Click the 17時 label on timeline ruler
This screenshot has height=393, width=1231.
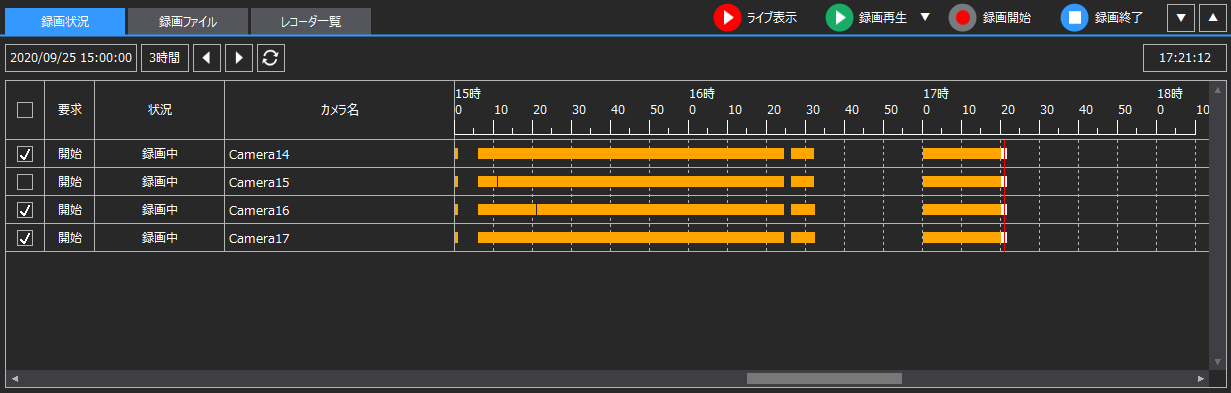(x=936, y=94)
